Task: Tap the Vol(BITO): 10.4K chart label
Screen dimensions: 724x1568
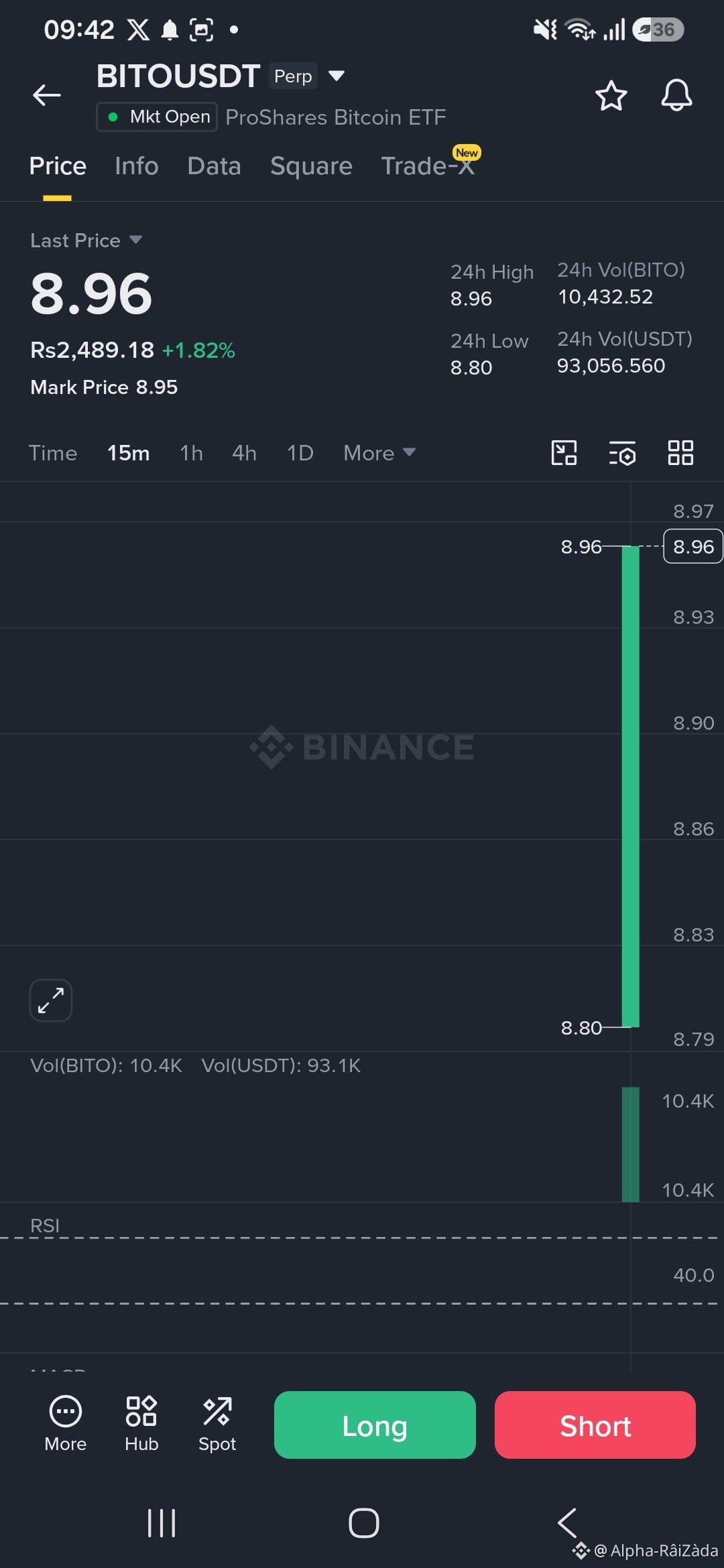Action: [106, 1065]
